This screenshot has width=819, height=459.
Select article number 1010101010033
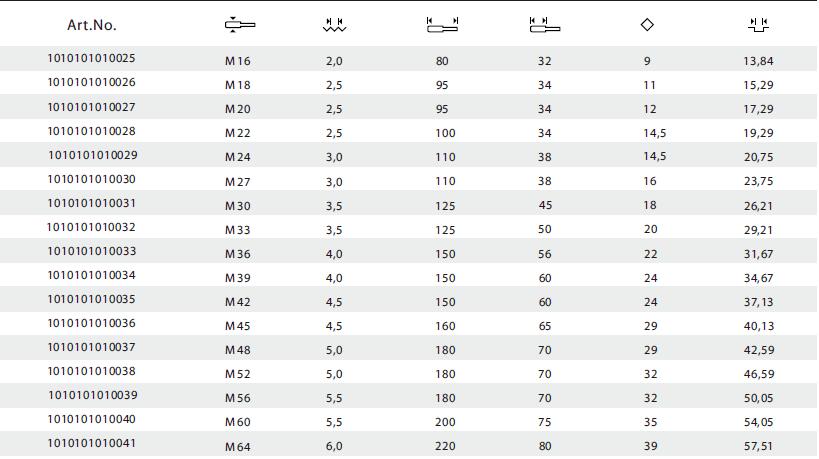[91, 251]
